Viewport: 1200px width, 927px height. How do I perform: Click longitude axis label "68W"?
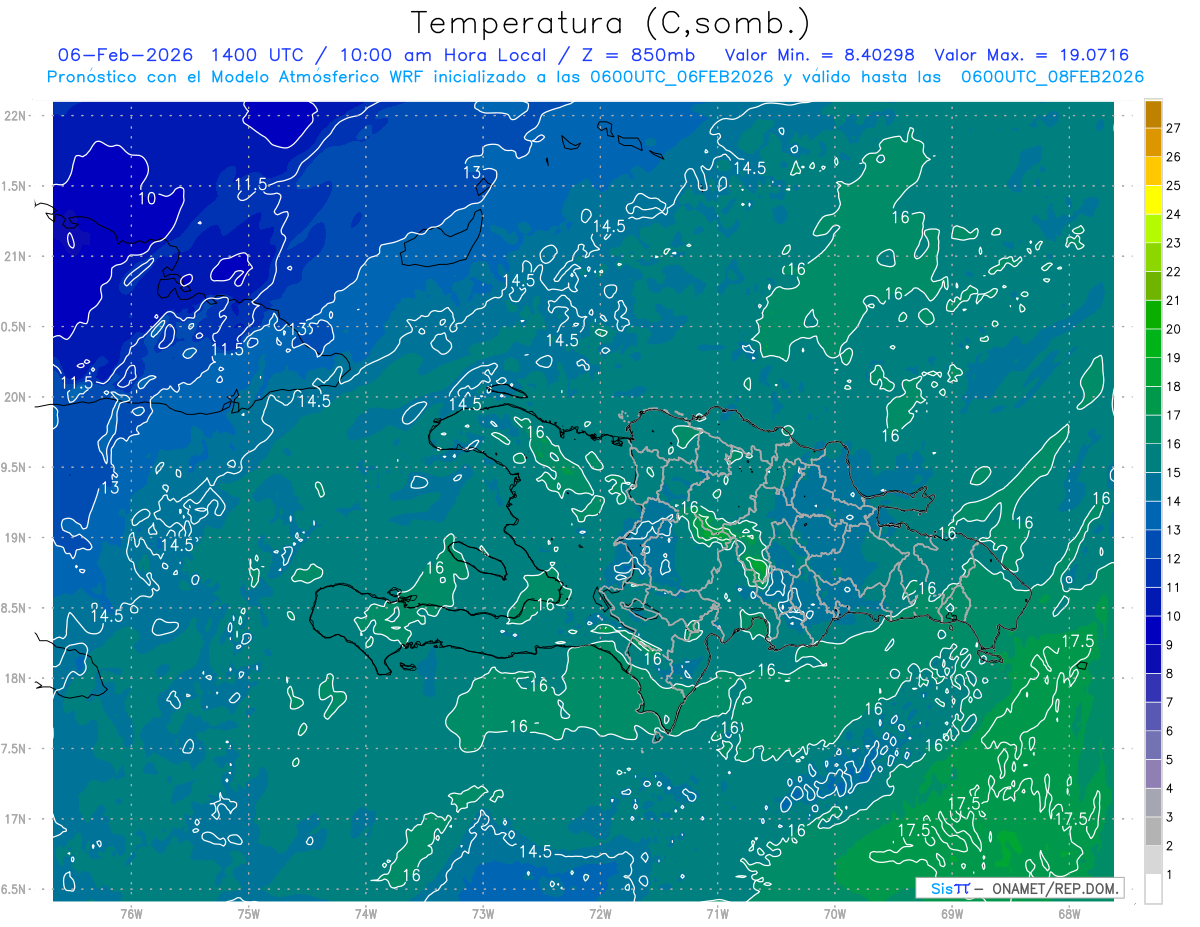coord(1069,914)
